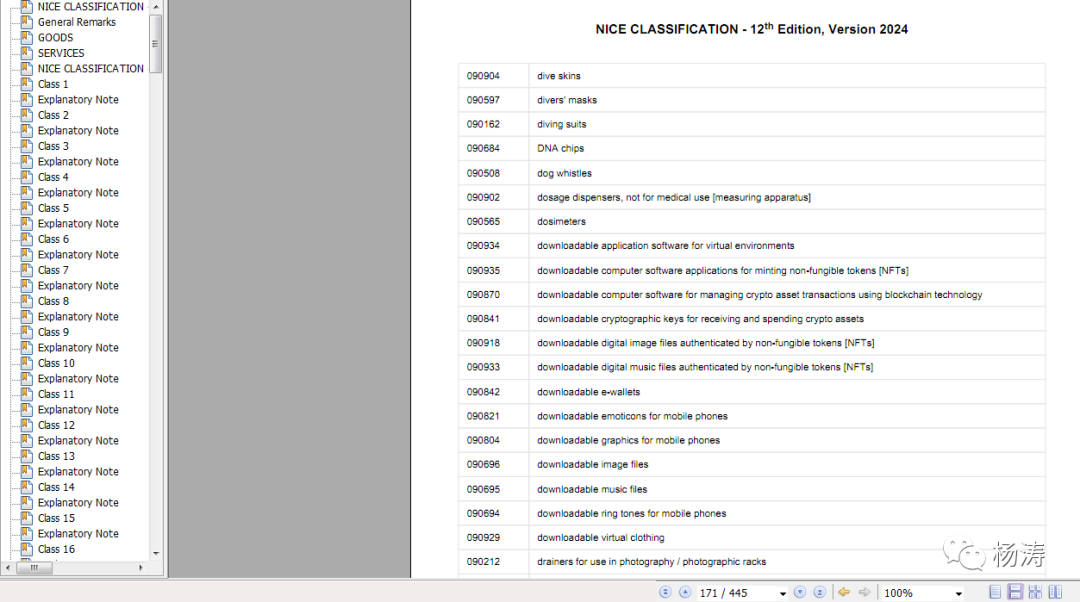
Task: Click the grey forward navigation arrow
Action: tap(864, 592)
